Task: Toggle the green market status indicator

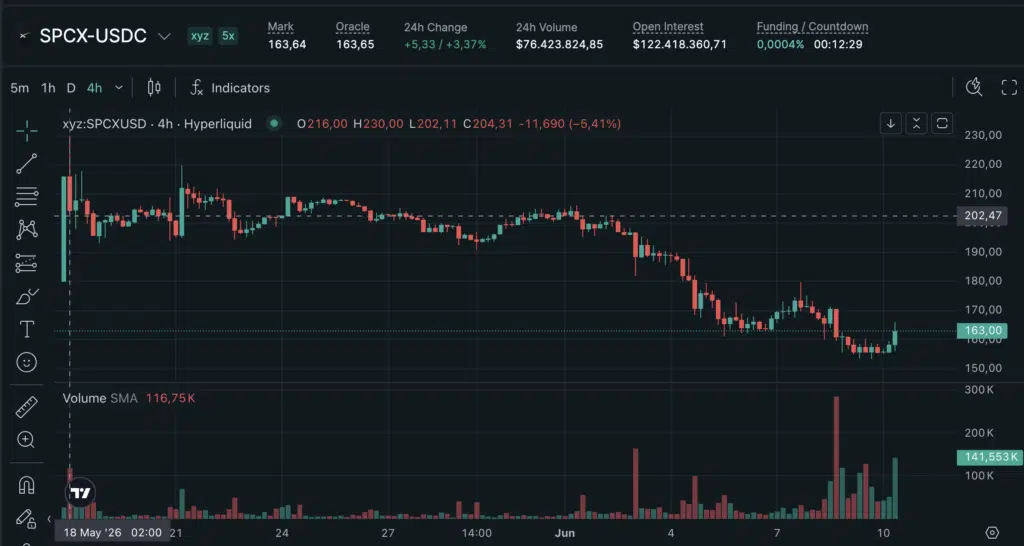Action: [x=274, y=123]
